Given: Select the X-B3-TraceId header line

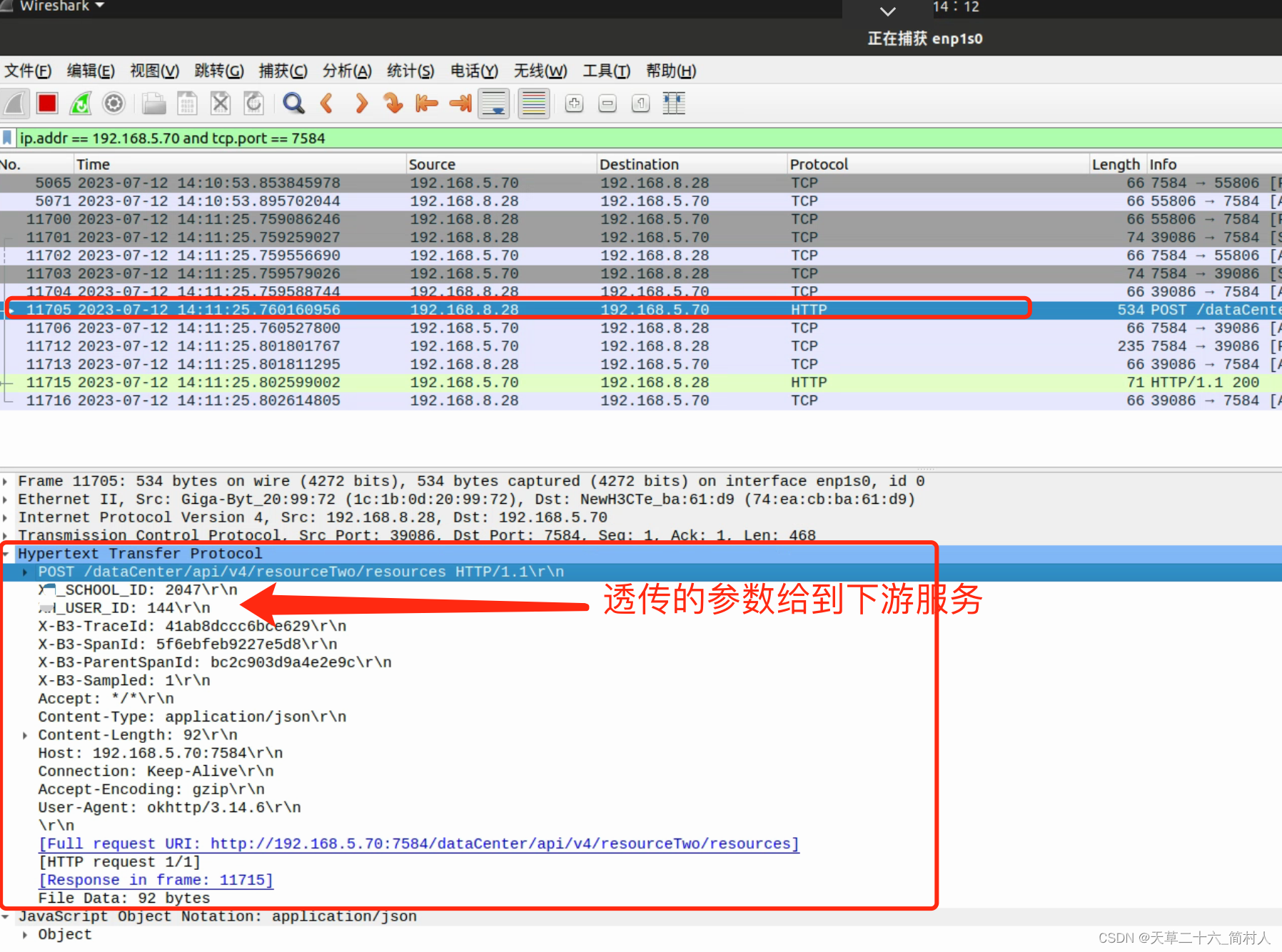Looking at the screenshot, I should pos(193,627).
